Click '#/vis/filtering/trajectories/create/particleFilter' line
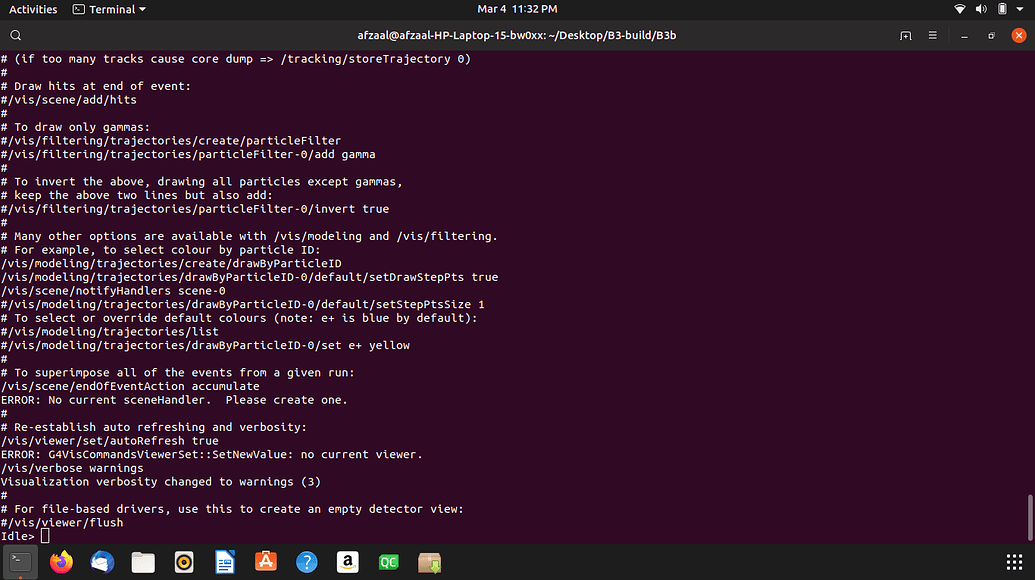 pyautogui.click(x=171, y=141)
